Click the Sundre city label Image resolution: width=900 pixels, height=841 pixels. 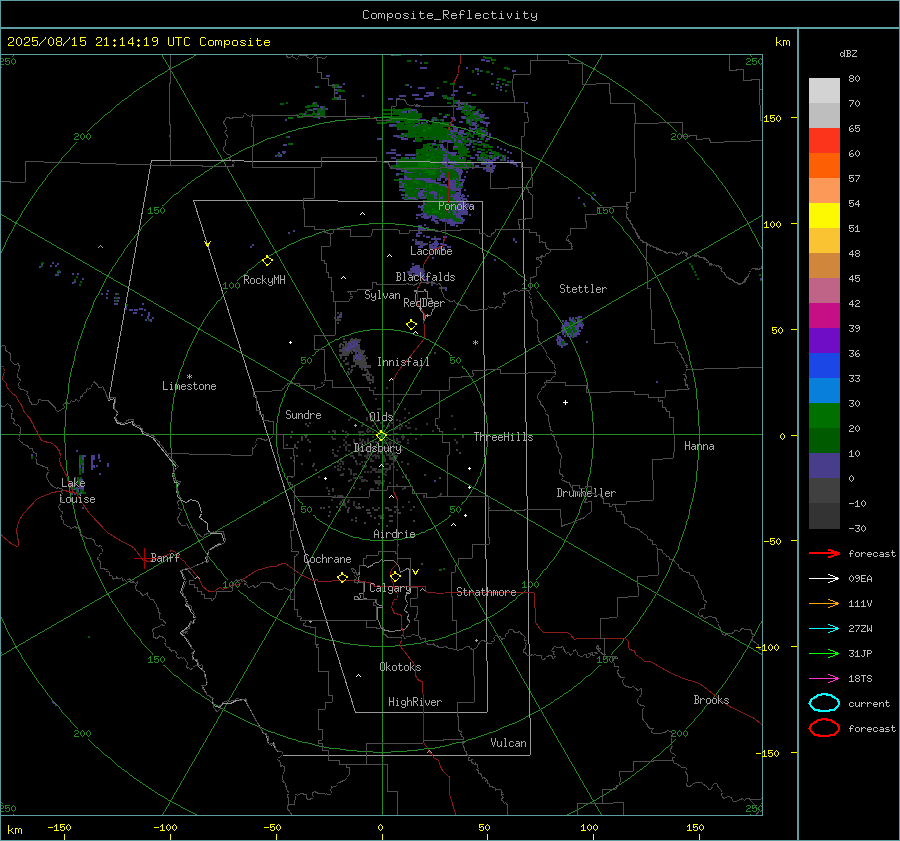303,414
